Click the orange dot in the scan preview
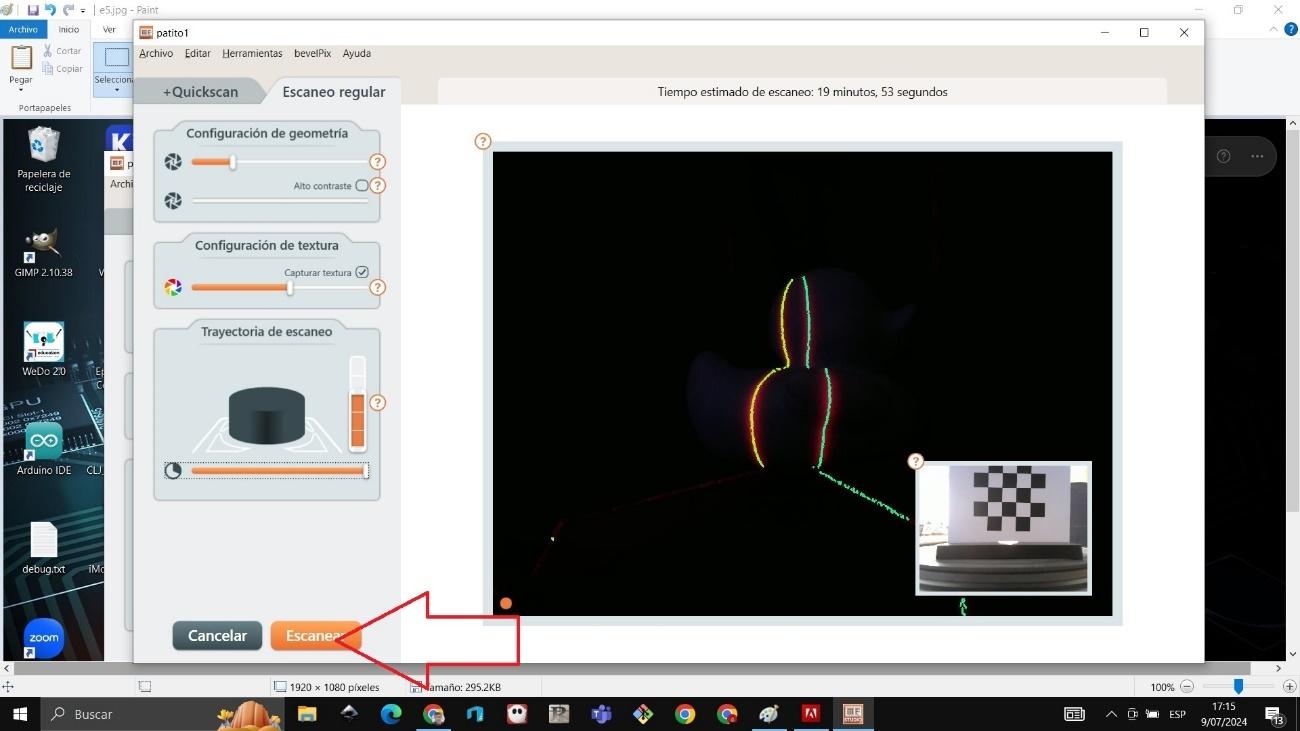Screen dimensions: 1300x731 coord(506,603)
